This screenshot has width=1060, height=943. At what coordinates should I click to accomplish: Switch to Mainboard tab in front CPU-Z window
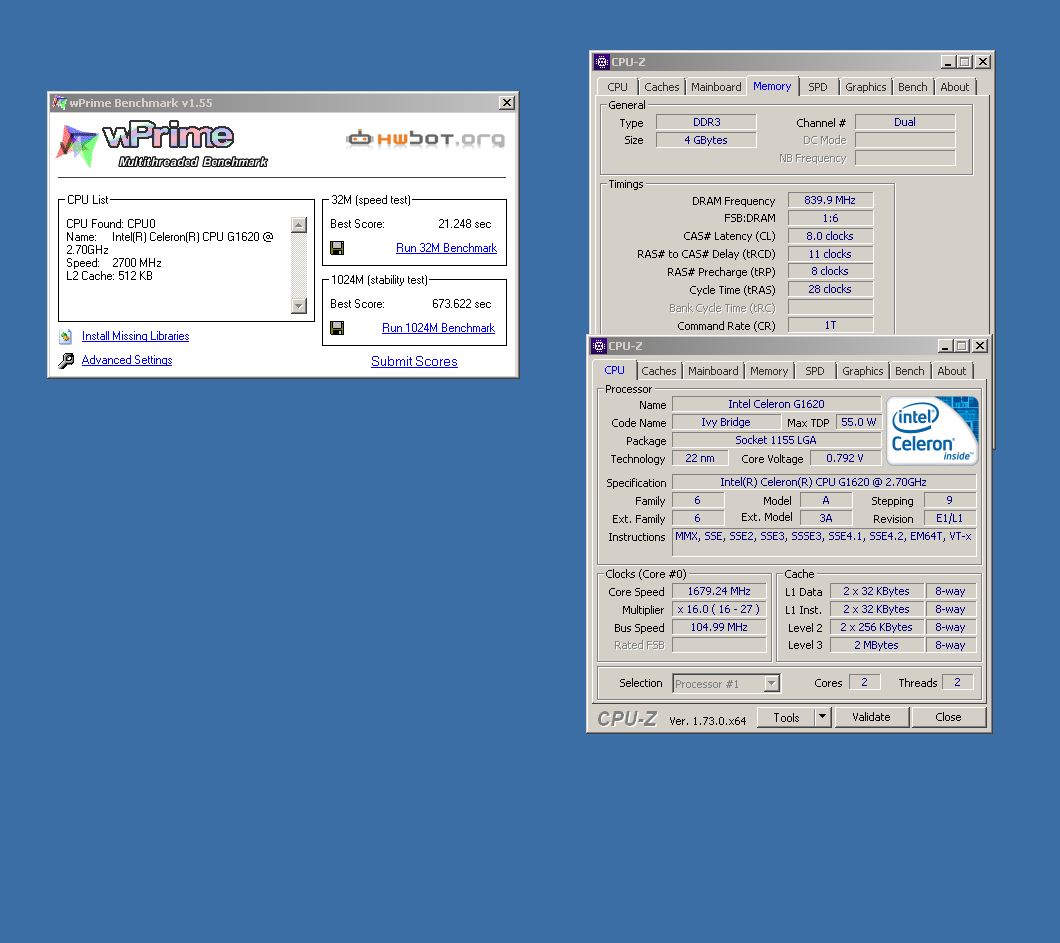coord(713,371)
